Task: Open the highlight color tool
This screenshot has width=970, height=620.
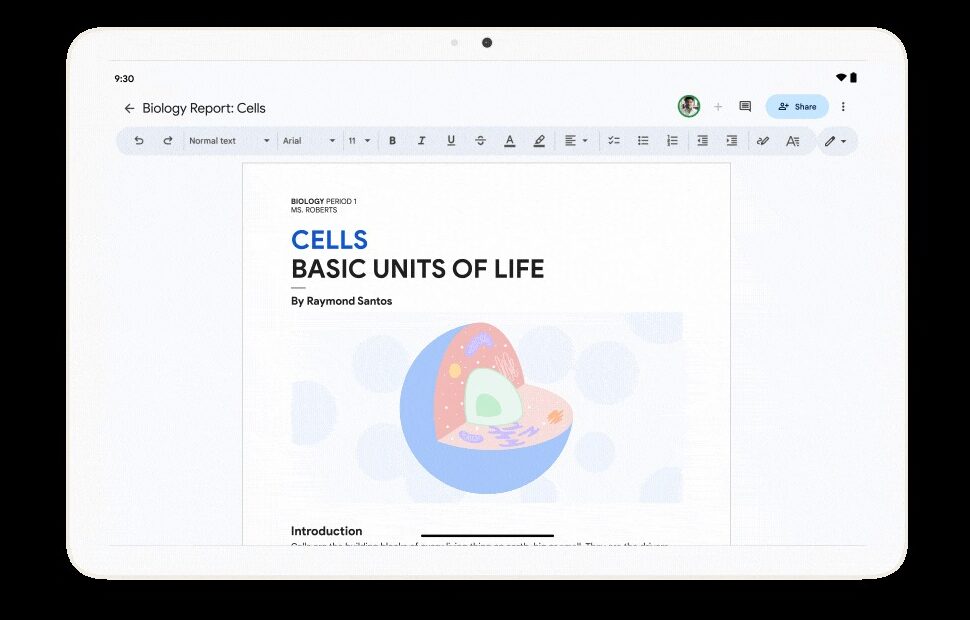Action: point(539,141)
